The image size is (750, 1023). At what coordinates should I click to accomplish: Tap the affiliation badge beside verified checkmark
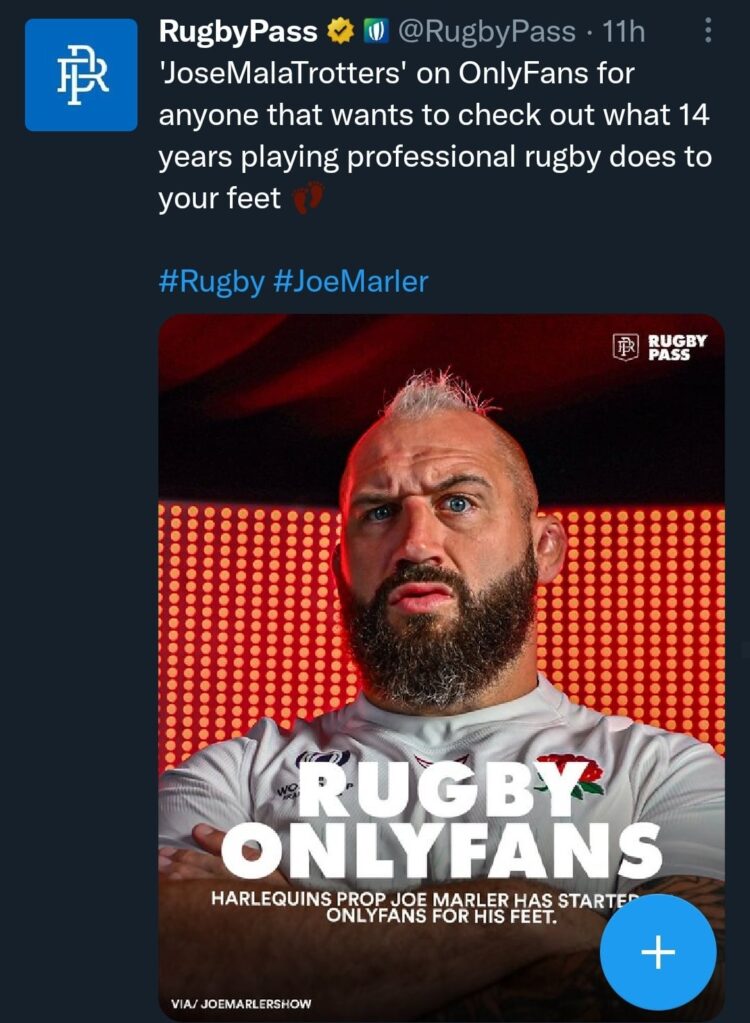tap(370, 33)
